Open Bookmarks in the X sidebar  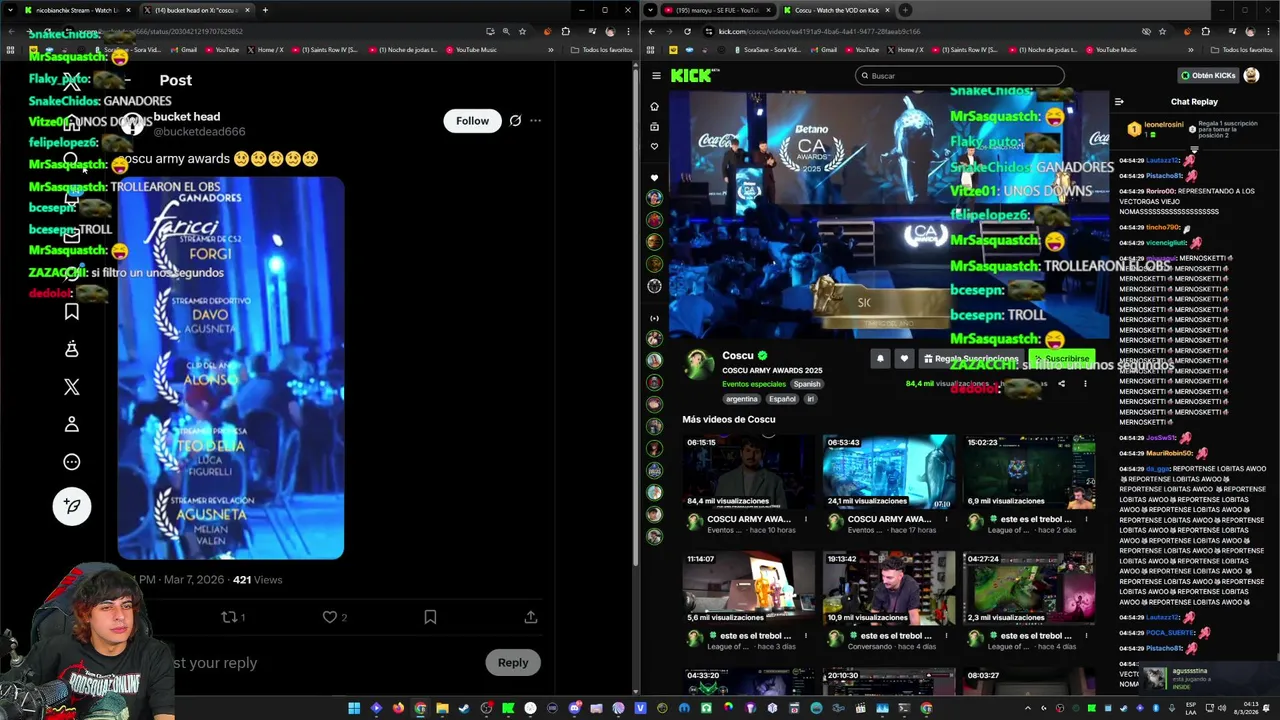tap(72, 312)
